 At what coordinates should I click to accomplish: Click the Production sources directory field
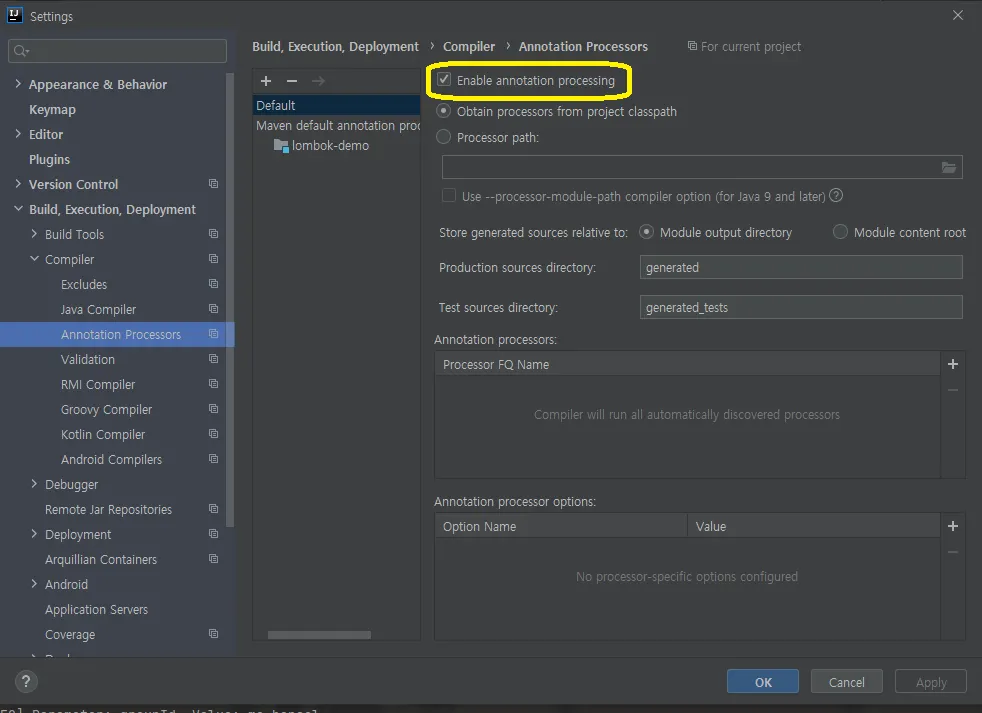click(x=801, y=267)
